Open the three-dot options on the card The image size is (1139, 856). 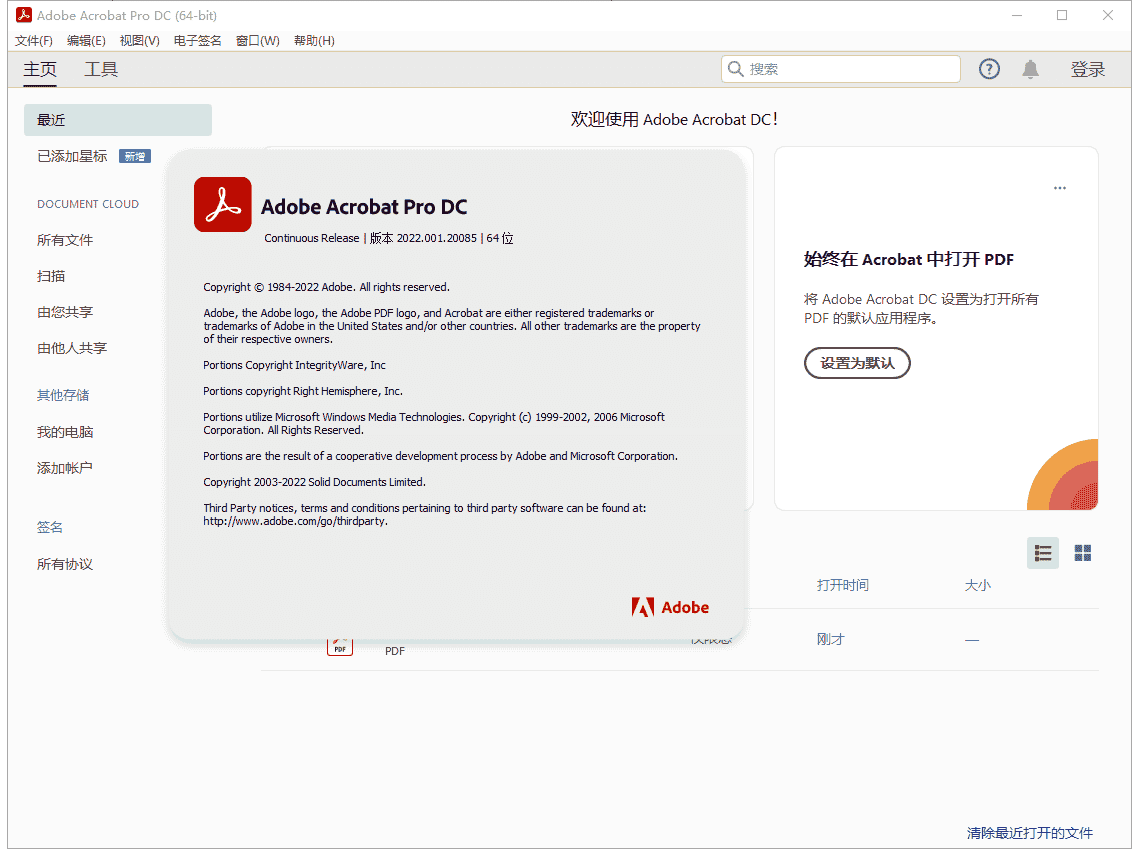[x=1059, y=188]
